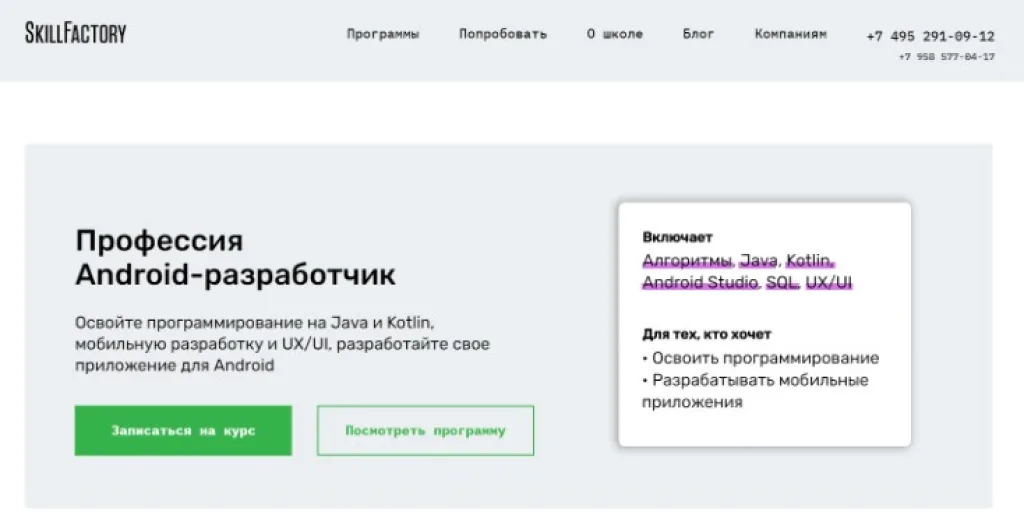This screenshot has height=519, width=1024.
Task: Click the course description paragraph starting Освойте программирование
Action: (282, 344)
